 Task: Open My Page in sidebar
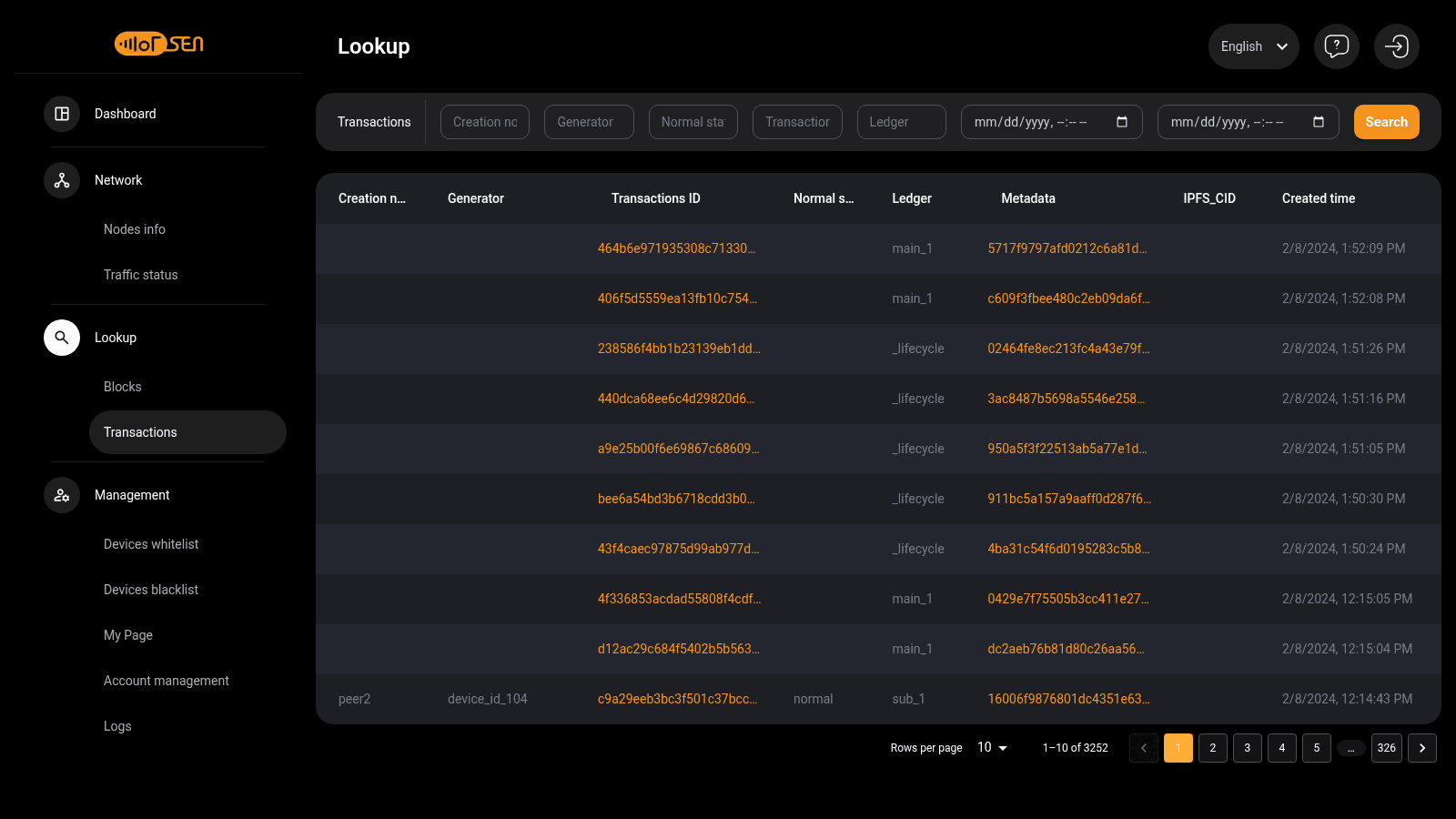[x=128, y=635]
